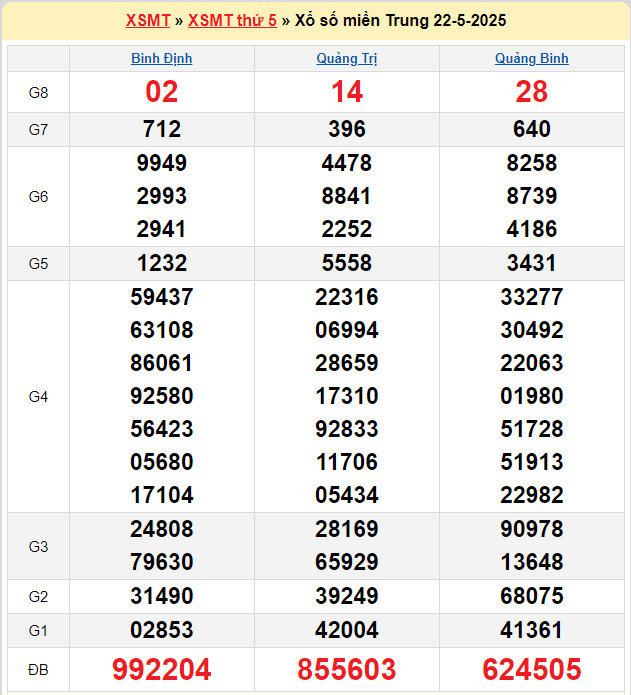631x695 pixels.
Task: Open the XSMT breadcrumb link
Action: 148,20
